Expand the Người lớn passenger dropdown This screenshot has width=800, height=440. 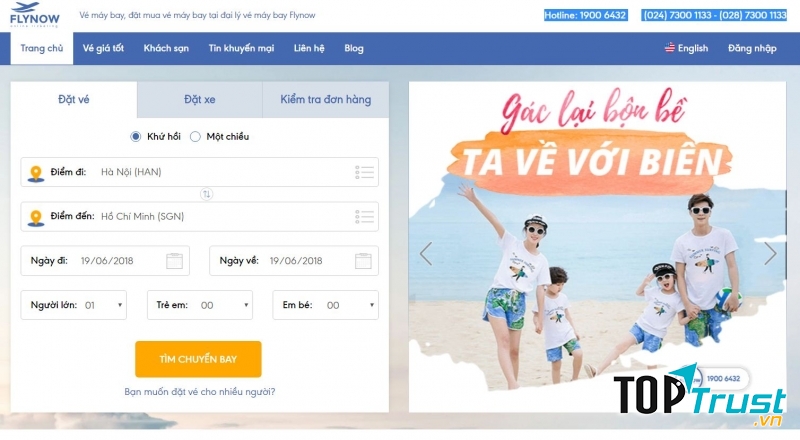click(73, 305)
